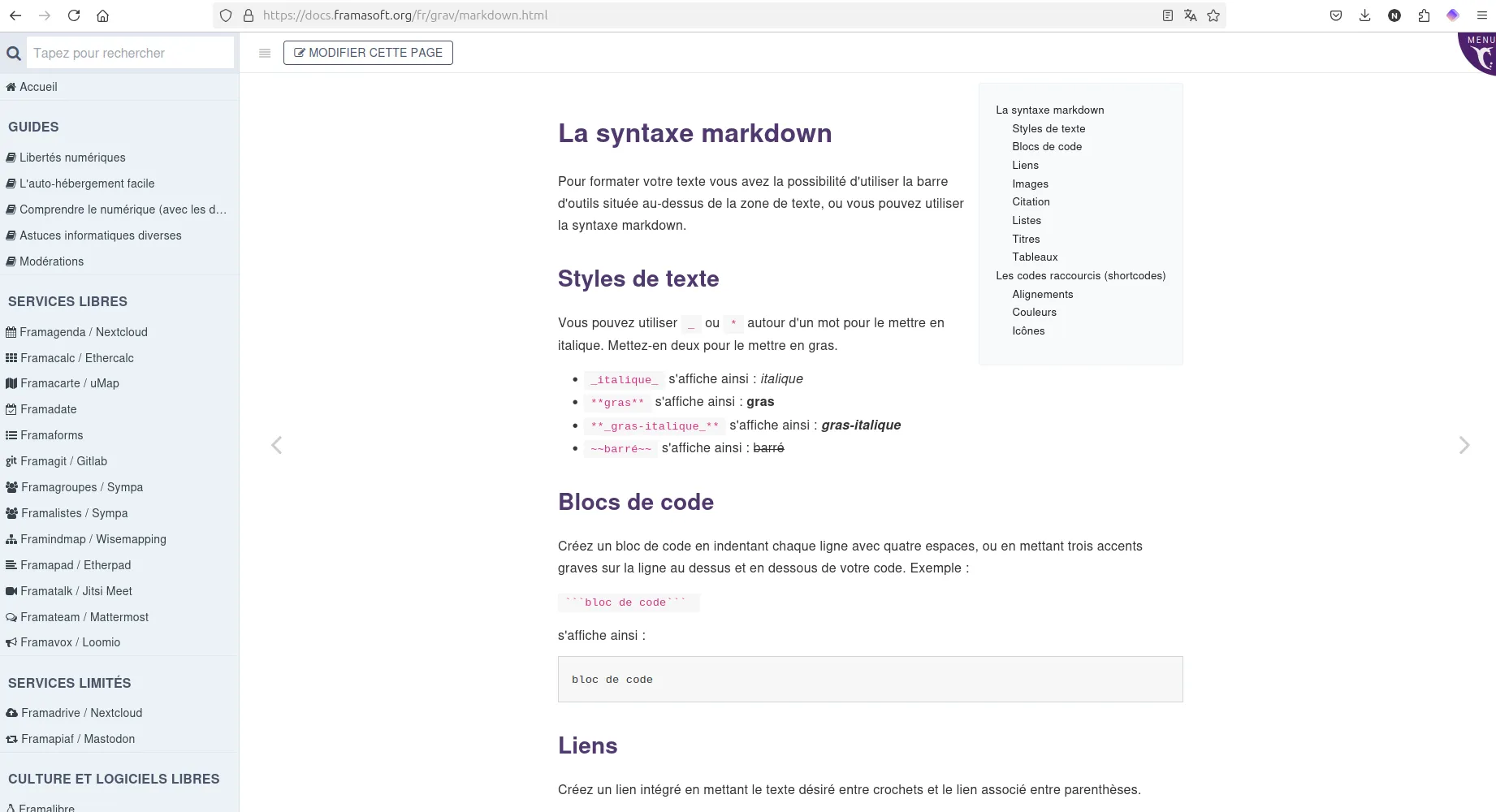The width and height of the screenshot is (1496, 812).
Task: Click in the Tapez pour rechercher field
Action: pos(130,53)
